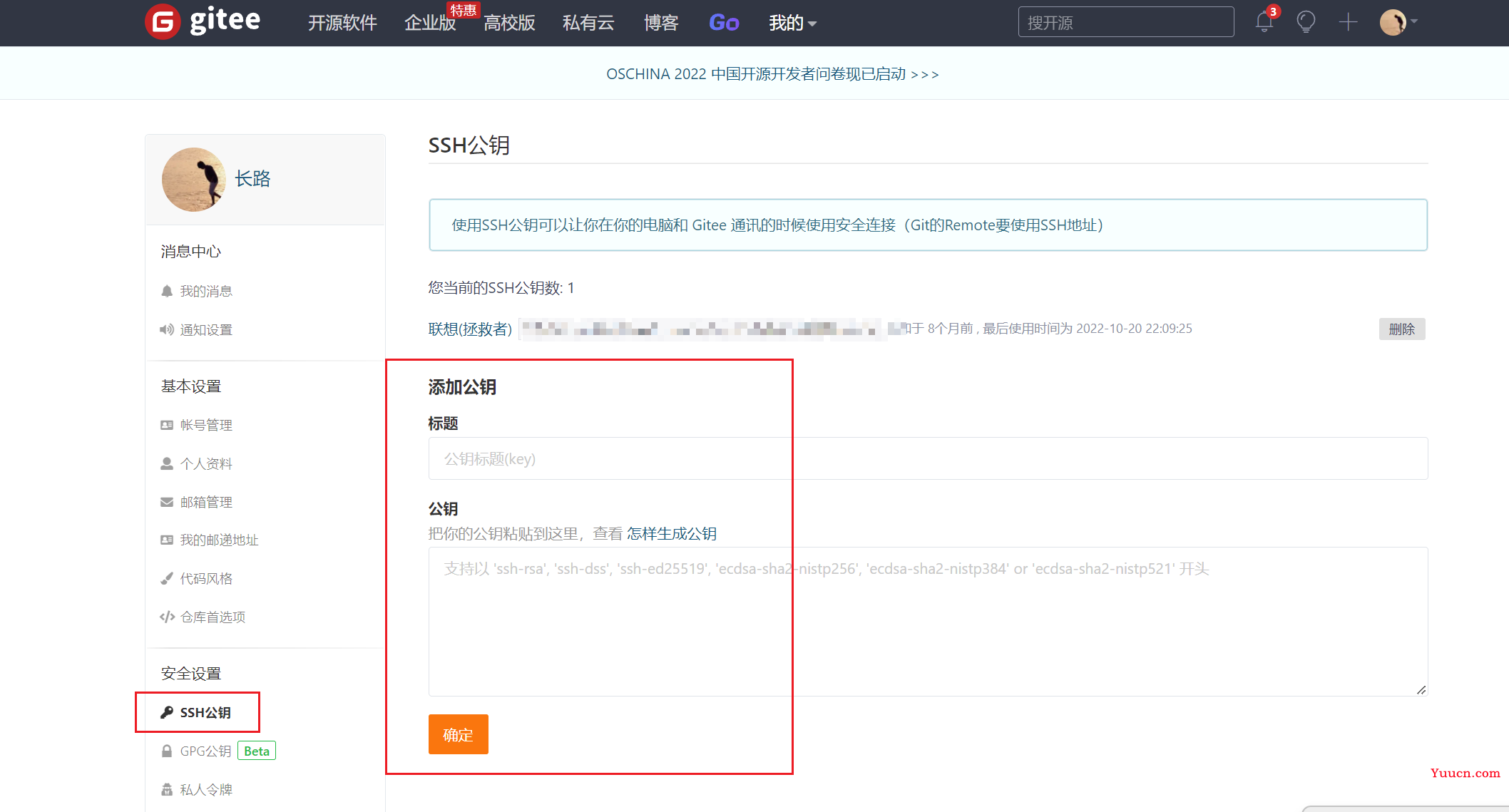Open 邮箱管理 settings
This screenshot has height=812, width=1509.
206,502
